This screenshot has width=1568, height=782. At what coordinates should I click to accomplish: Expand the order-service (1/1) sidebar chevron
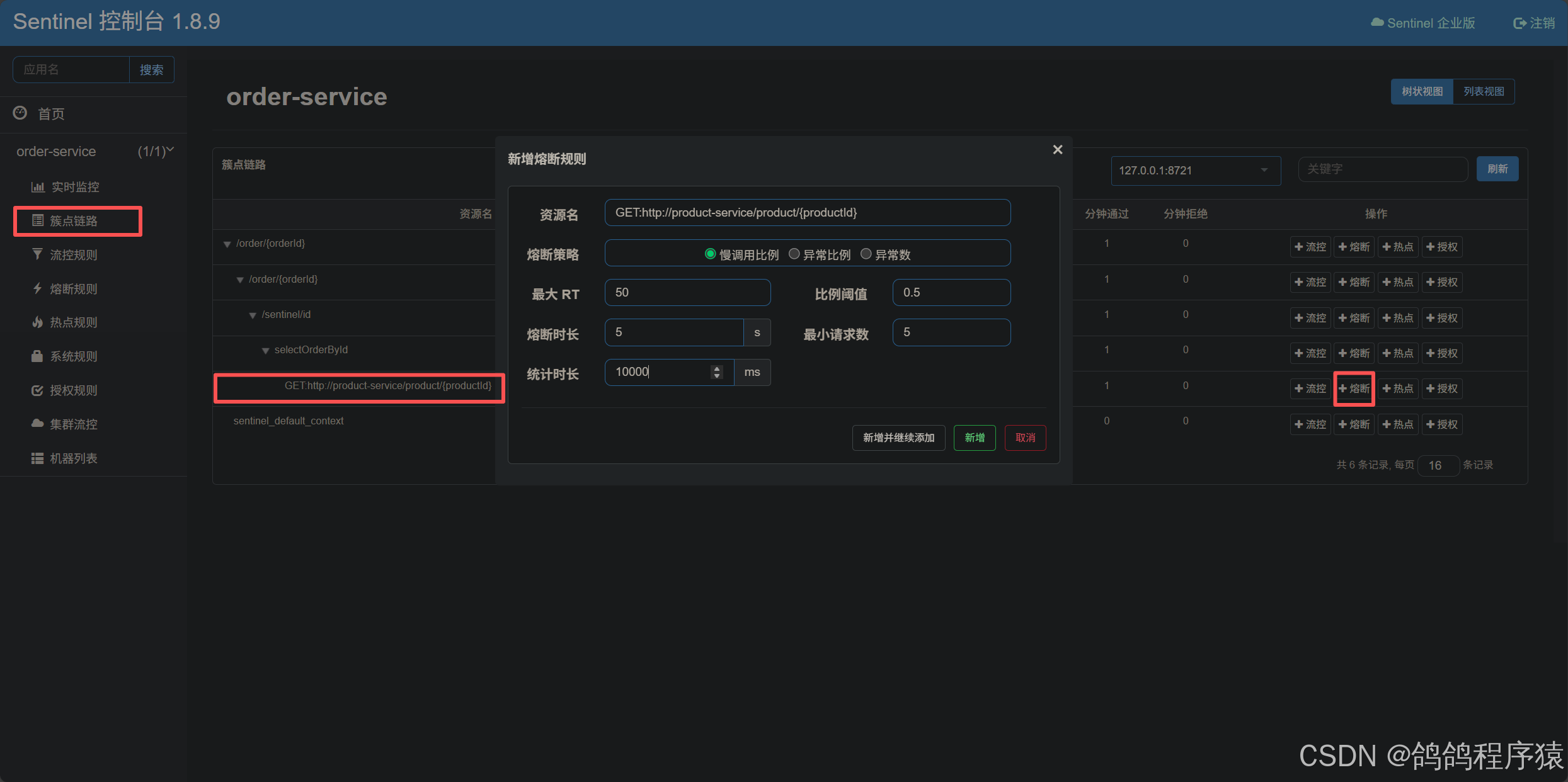click(170, 150)
